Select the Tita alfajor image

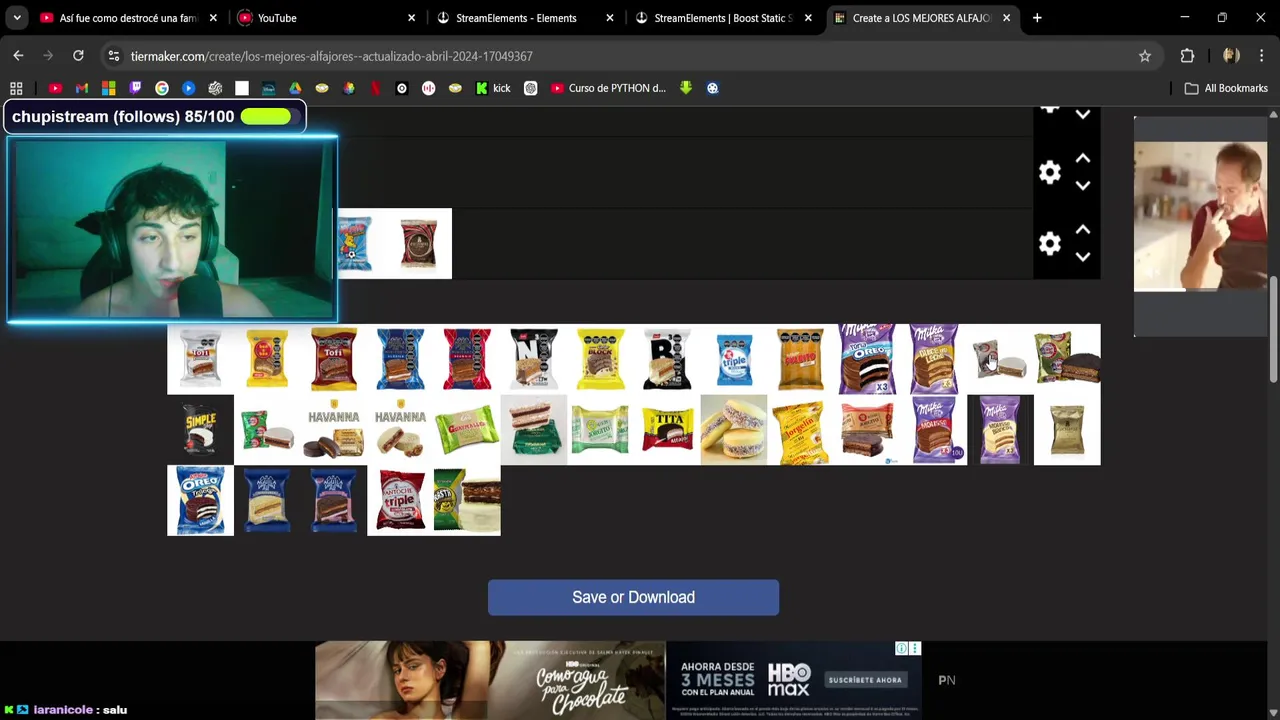click(x=667, y=430)
